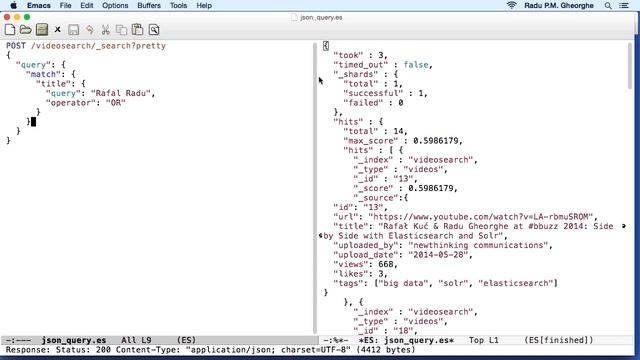Viewport: 640px width, 360px height.
Task: Paste from clipboard toolbar icon
Action: pos(138,30)
